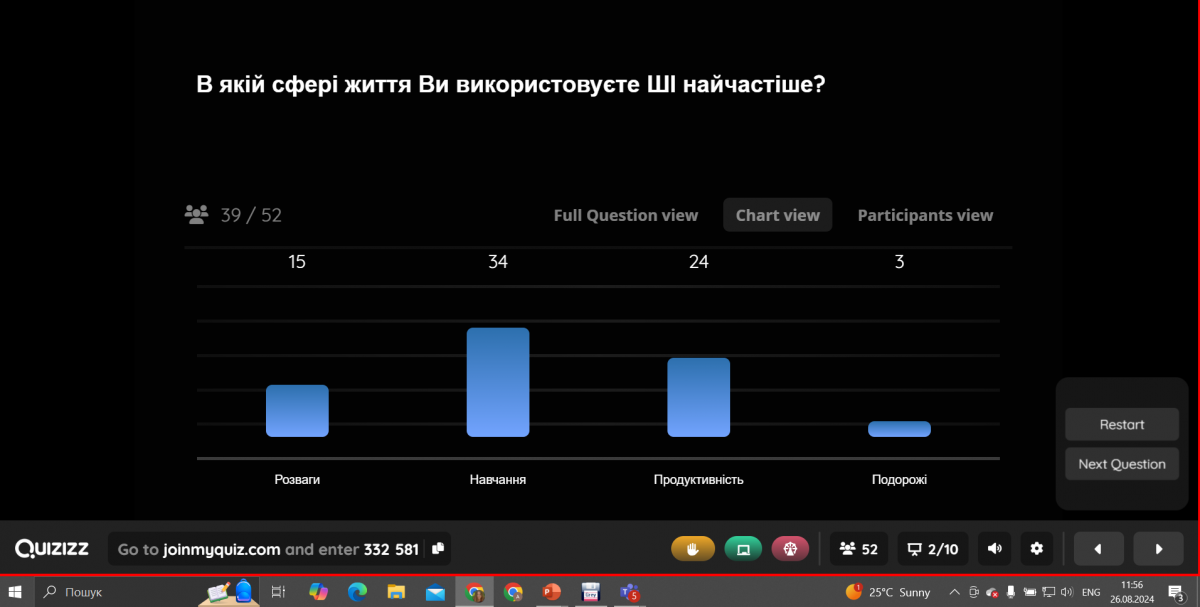Click the Продуктивність bar in chart
Screen dimensions: 1200x607
[x=698, y=397]
